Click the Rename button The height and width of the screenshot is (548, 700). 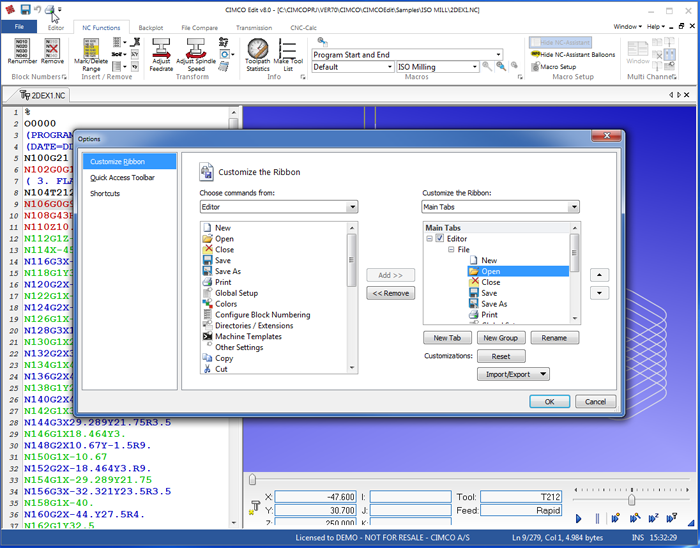[x=554, y=338]
